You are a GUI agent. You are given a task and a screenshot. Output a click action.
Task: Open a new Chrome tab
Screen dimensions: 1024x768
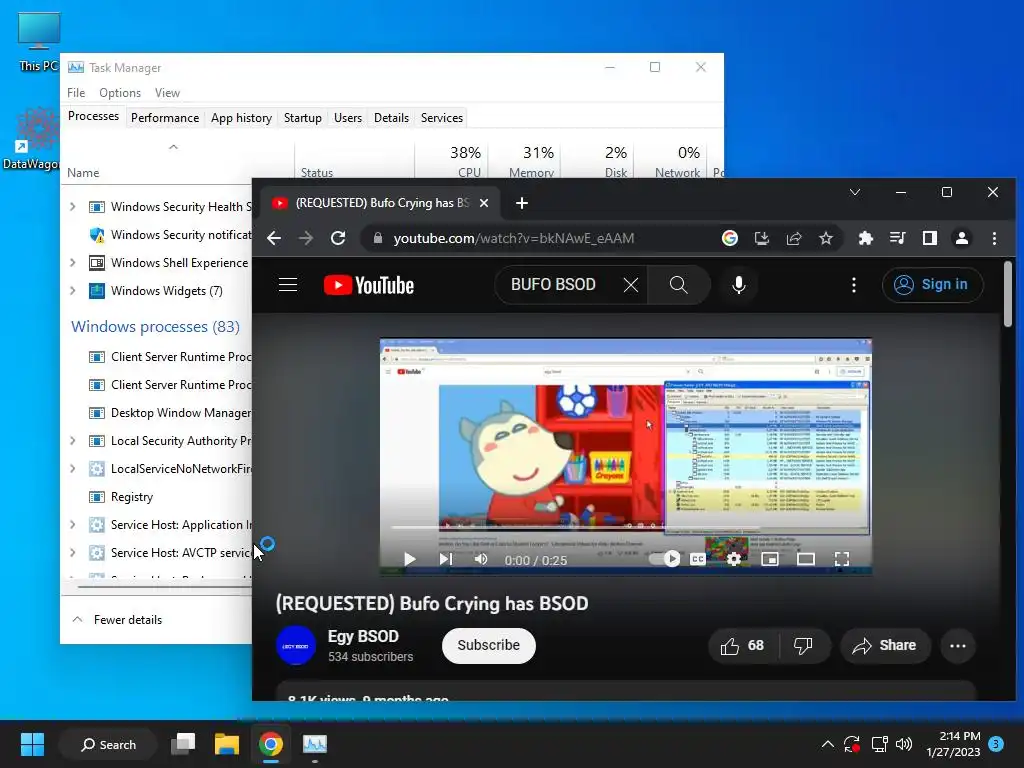tap(521, 203)
